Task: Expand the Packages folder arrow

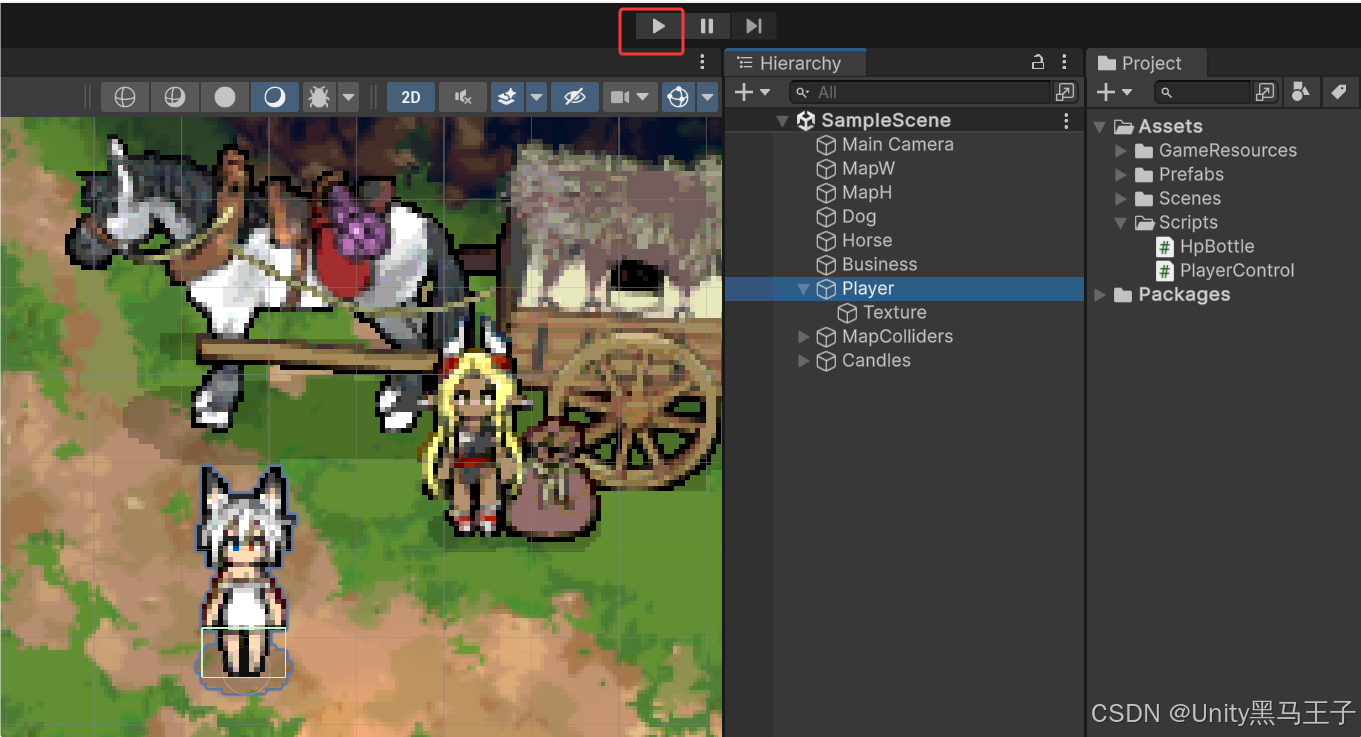Action: [x=1100, y=295]
